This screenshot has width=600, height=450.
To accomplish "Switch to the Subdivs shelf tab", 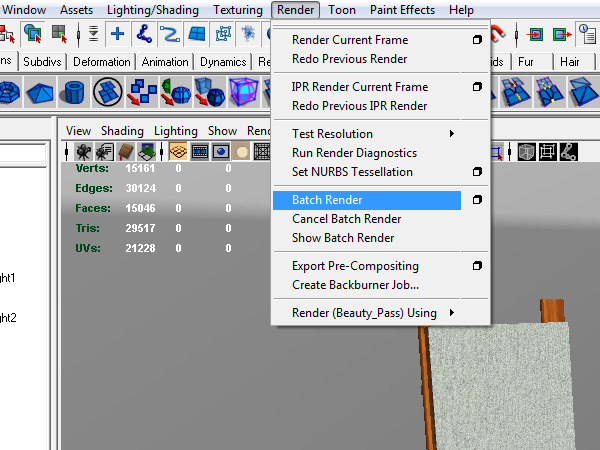I will [x=42, y=62].
